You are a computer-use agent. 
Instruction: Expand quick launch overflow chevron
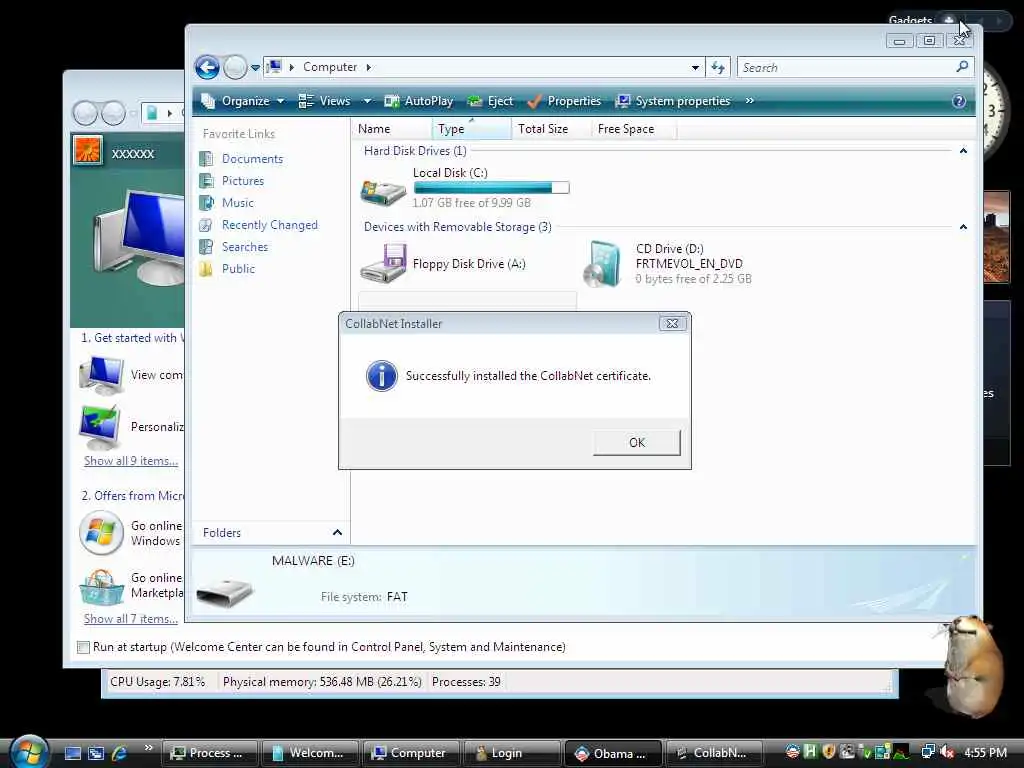tap(149, 748)
